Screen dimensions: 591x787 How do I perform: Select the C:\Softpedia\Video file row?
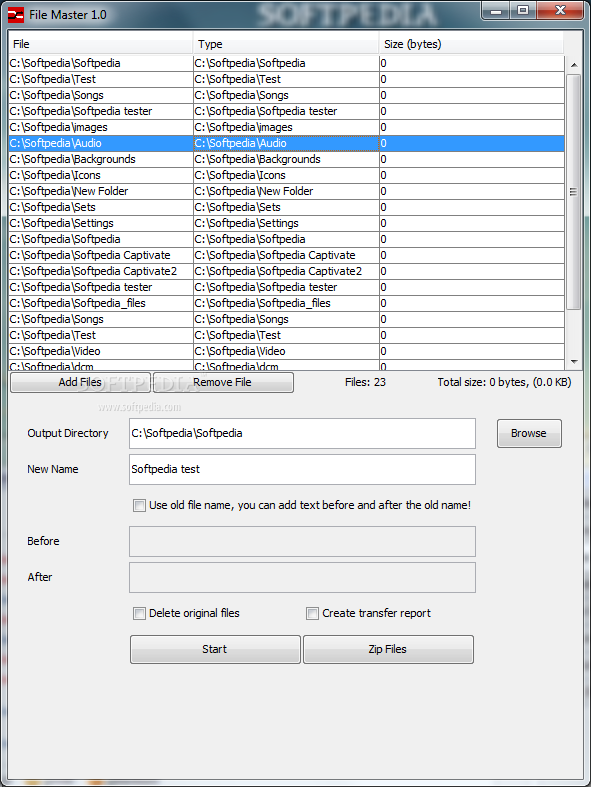pyautogui.click(x=286, y=351)
